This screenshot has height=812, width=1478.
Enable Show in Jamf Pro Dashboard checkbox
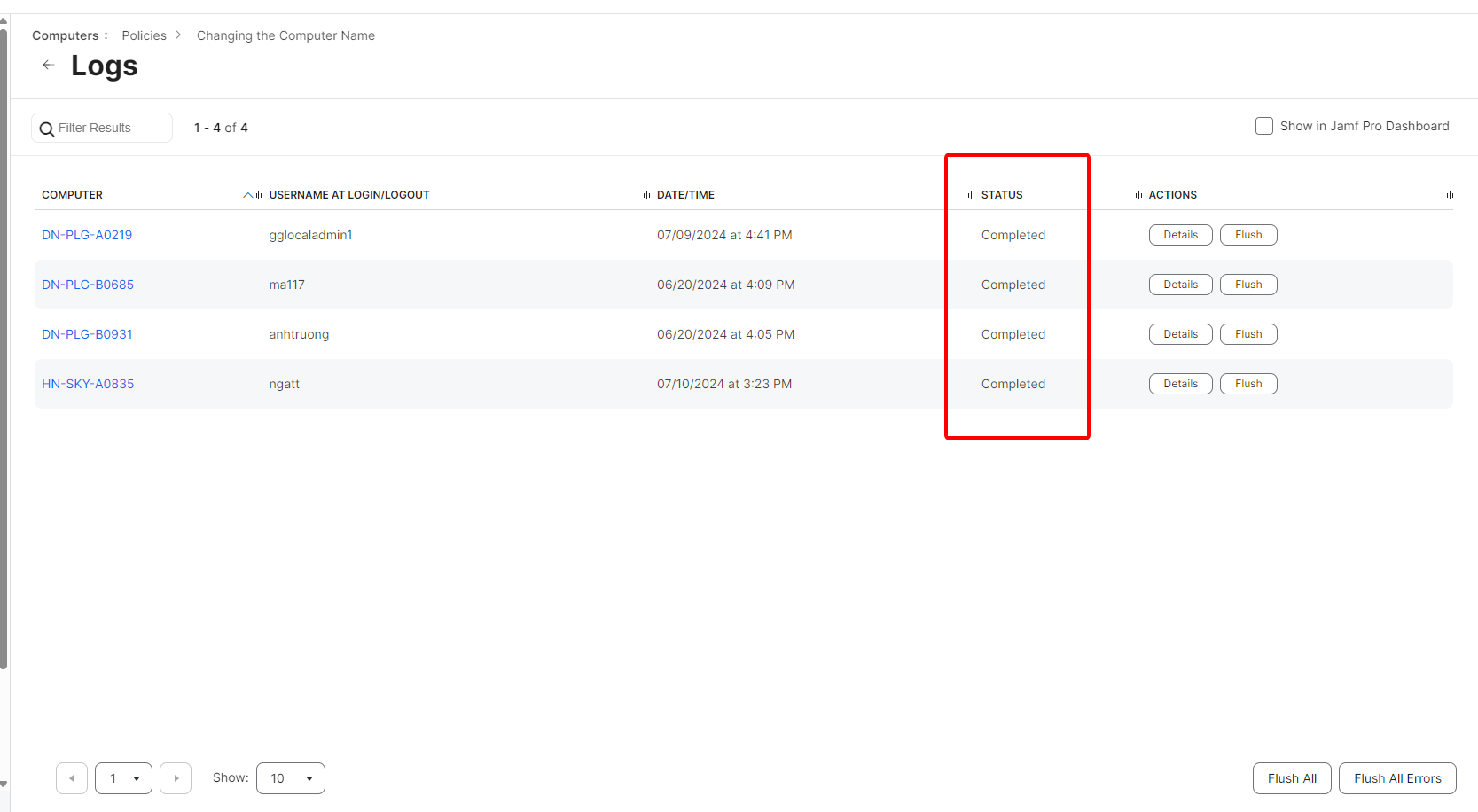[x=1264, y=126]
